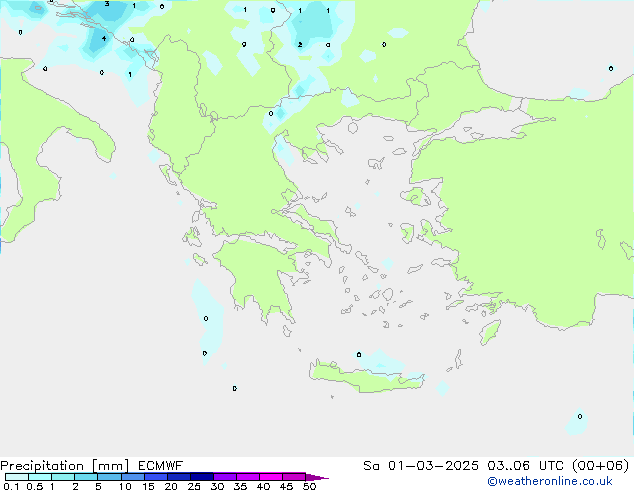Pick the 15–20 mm legend swatch
Viewport: 634px width, 490px height.
156,477
